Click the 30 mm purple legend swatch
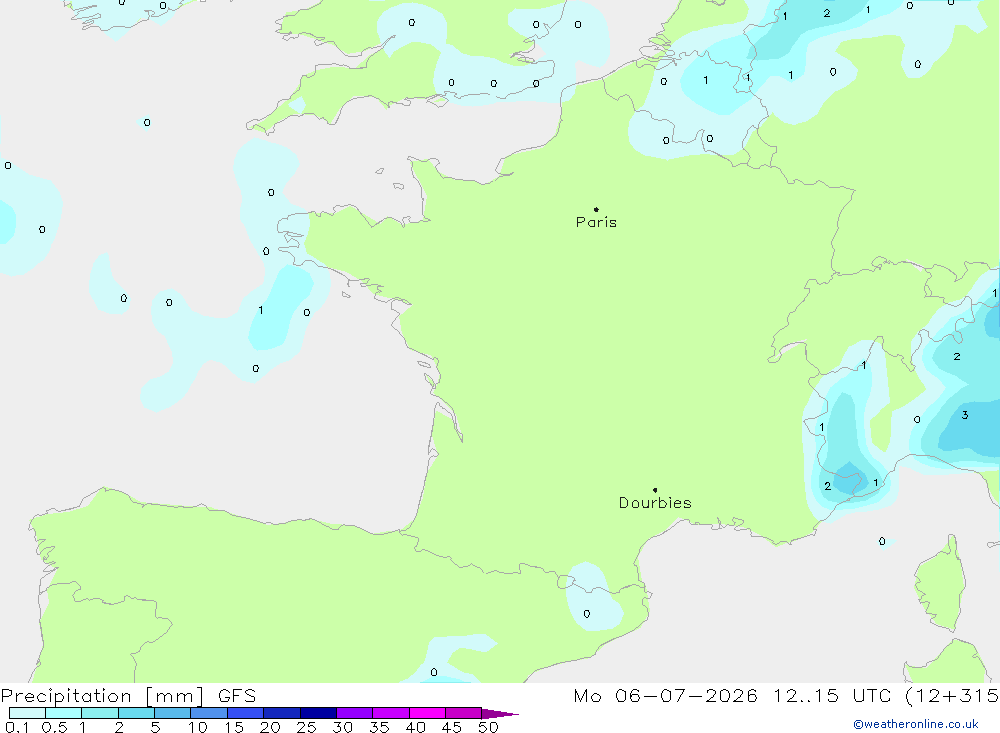 click(354, 713)
